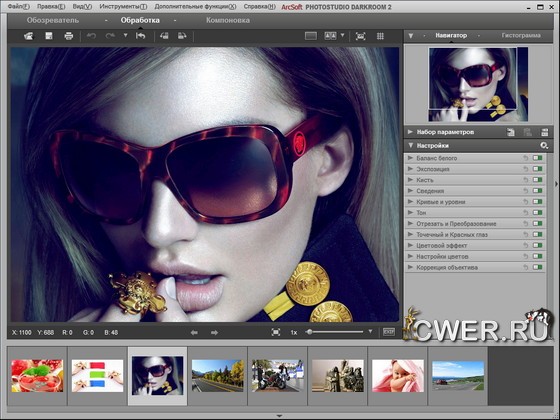Select the Навигатор tab

coord(451,35)
